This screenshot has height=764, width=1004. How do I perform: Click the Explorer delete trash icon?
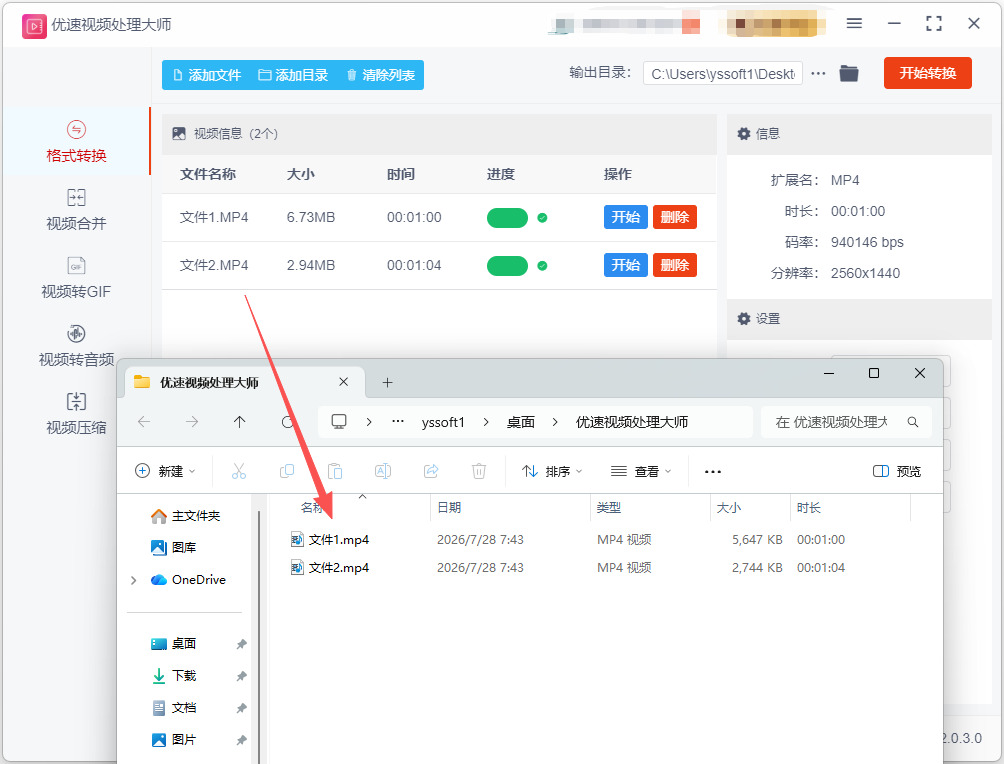pos(478,471)
